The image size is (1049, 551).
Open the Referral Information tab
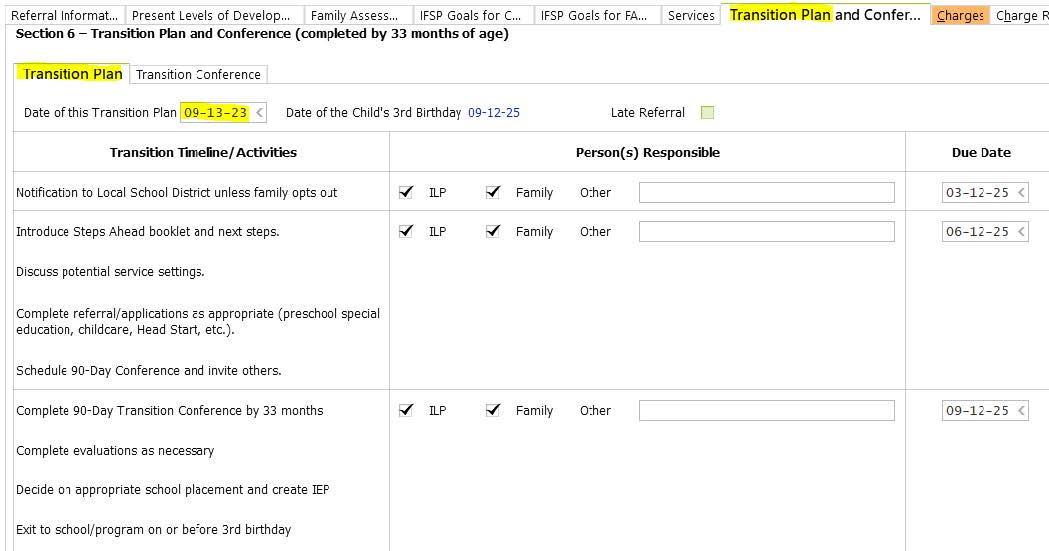point(63,15)
